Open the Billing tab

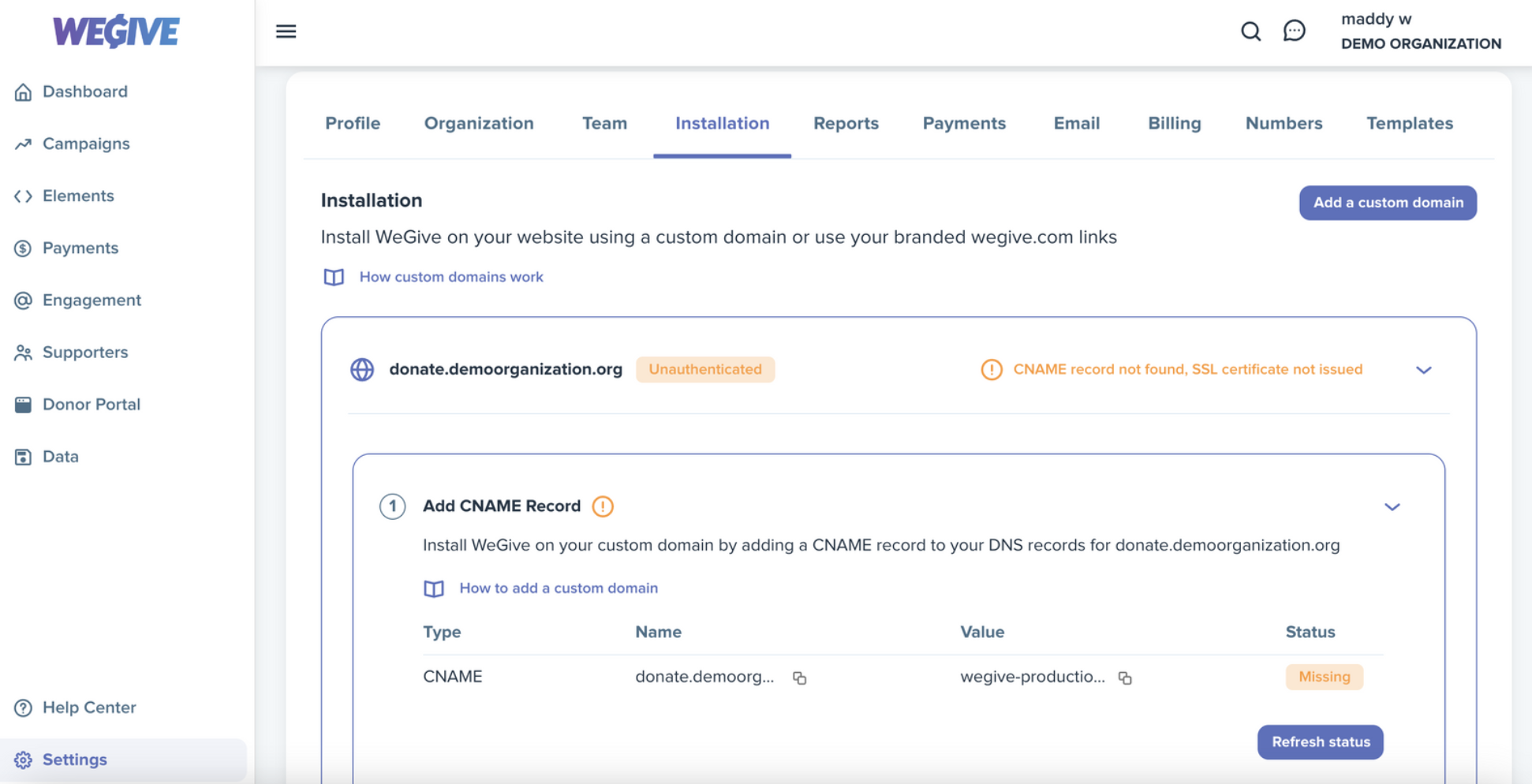[x=1175, y=123]
